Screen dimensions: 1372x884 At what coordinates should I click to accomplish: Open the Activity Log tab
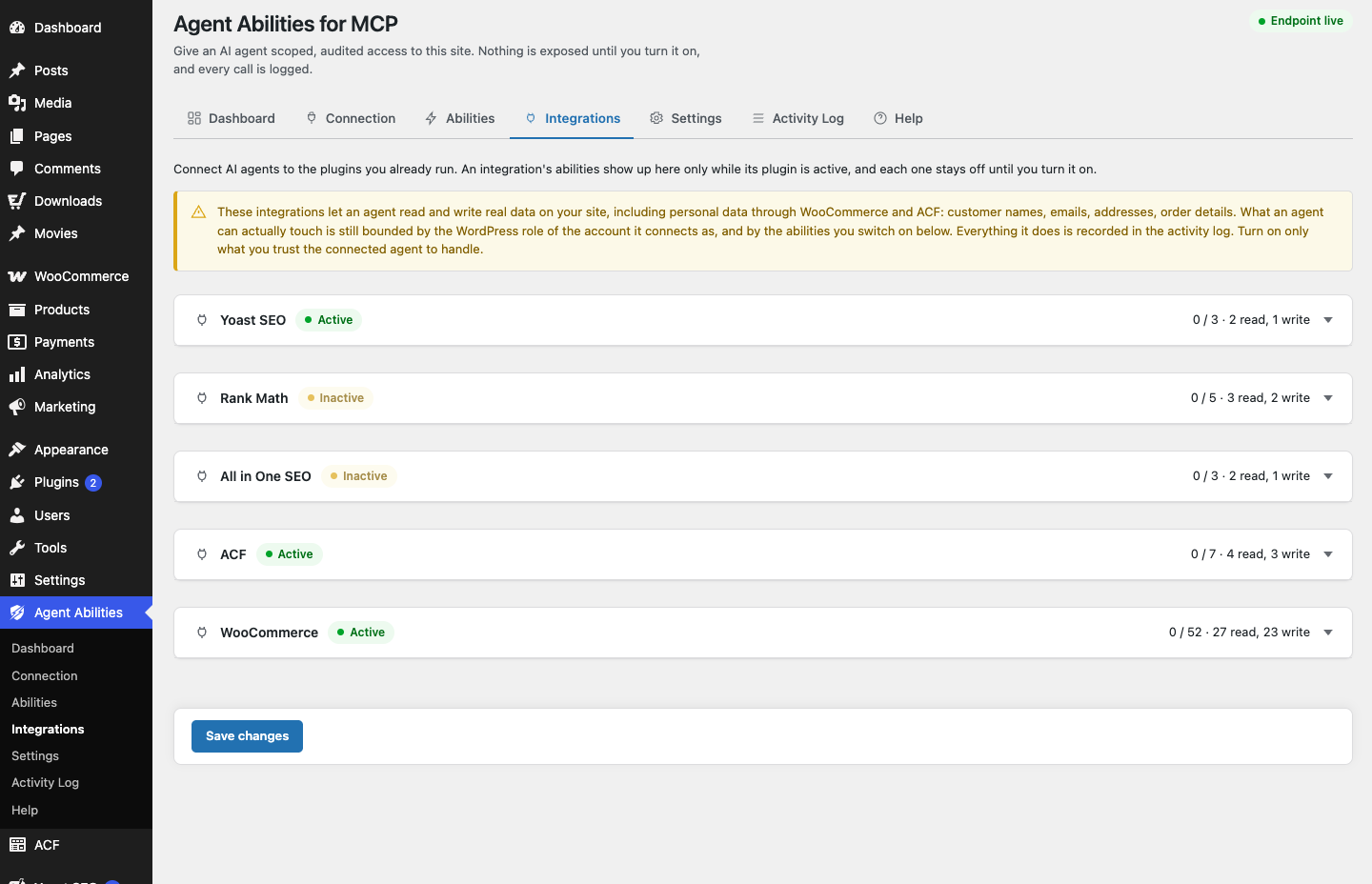coord(797,118)
